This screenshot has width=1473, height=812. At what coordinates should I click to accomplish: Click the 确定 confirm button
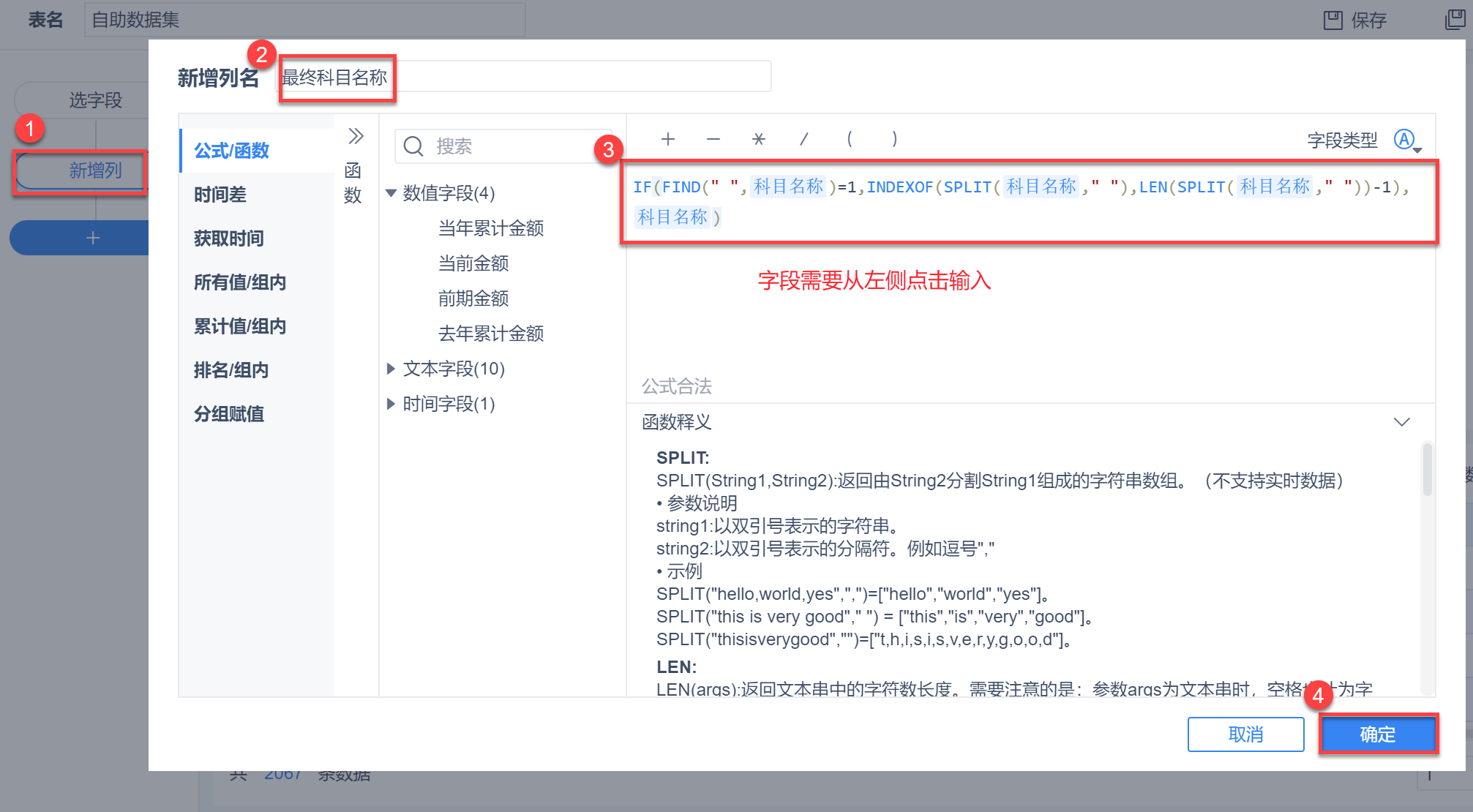coord(1377,734)
